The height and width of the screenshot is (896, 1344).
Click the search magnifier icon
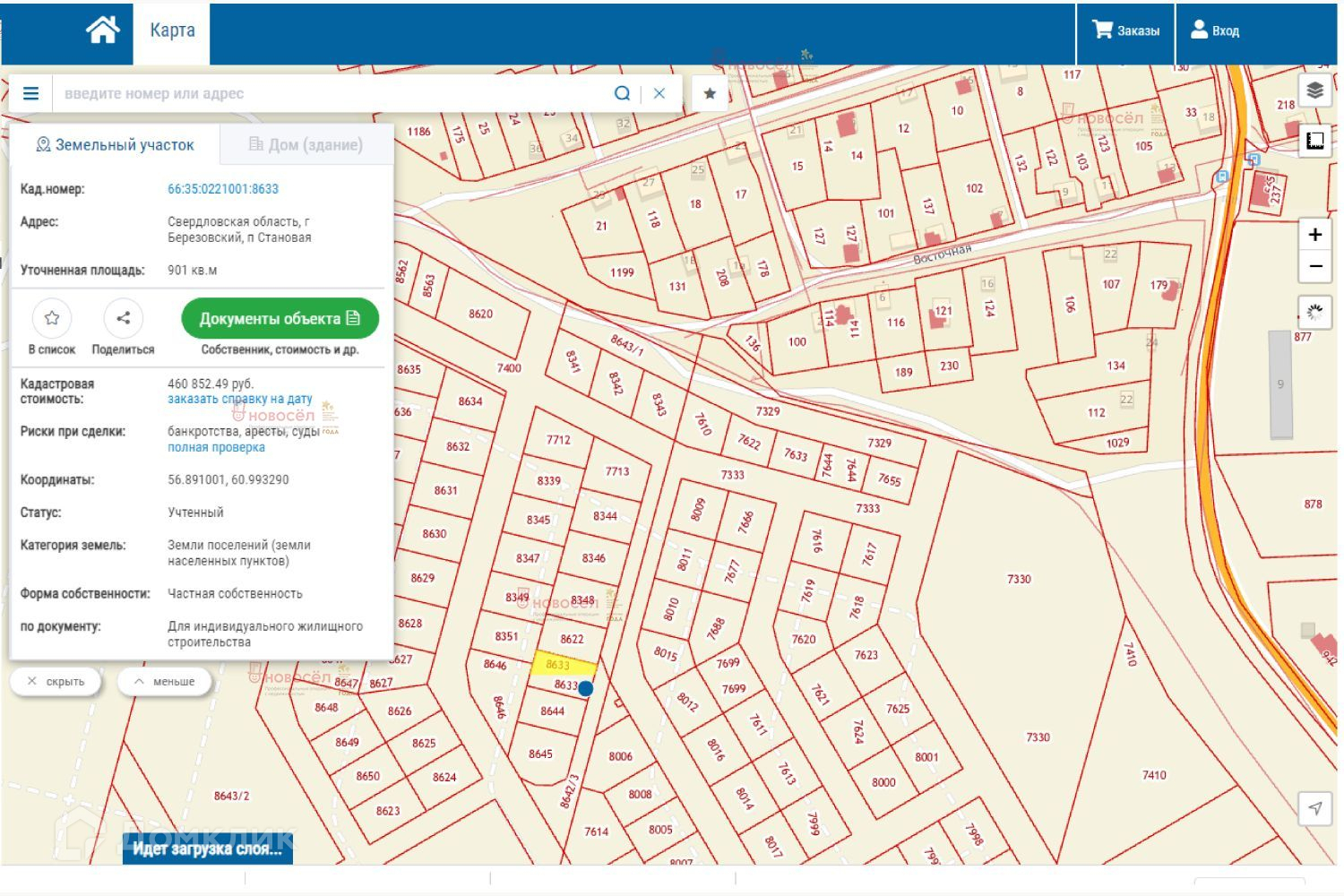[x=622, y=93]
